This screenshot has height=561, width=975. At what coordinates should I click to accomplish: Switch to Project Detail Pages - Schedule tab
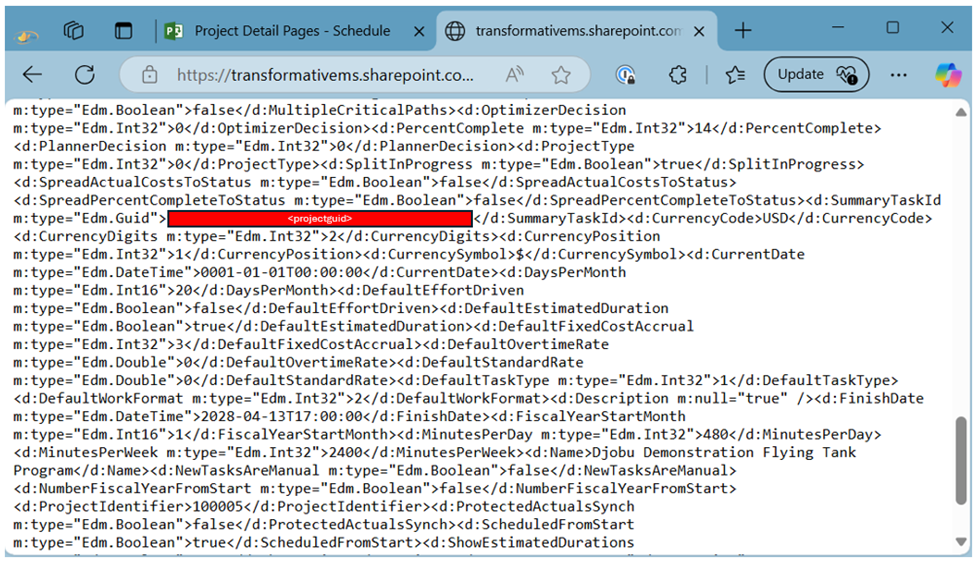click(292, 30)
